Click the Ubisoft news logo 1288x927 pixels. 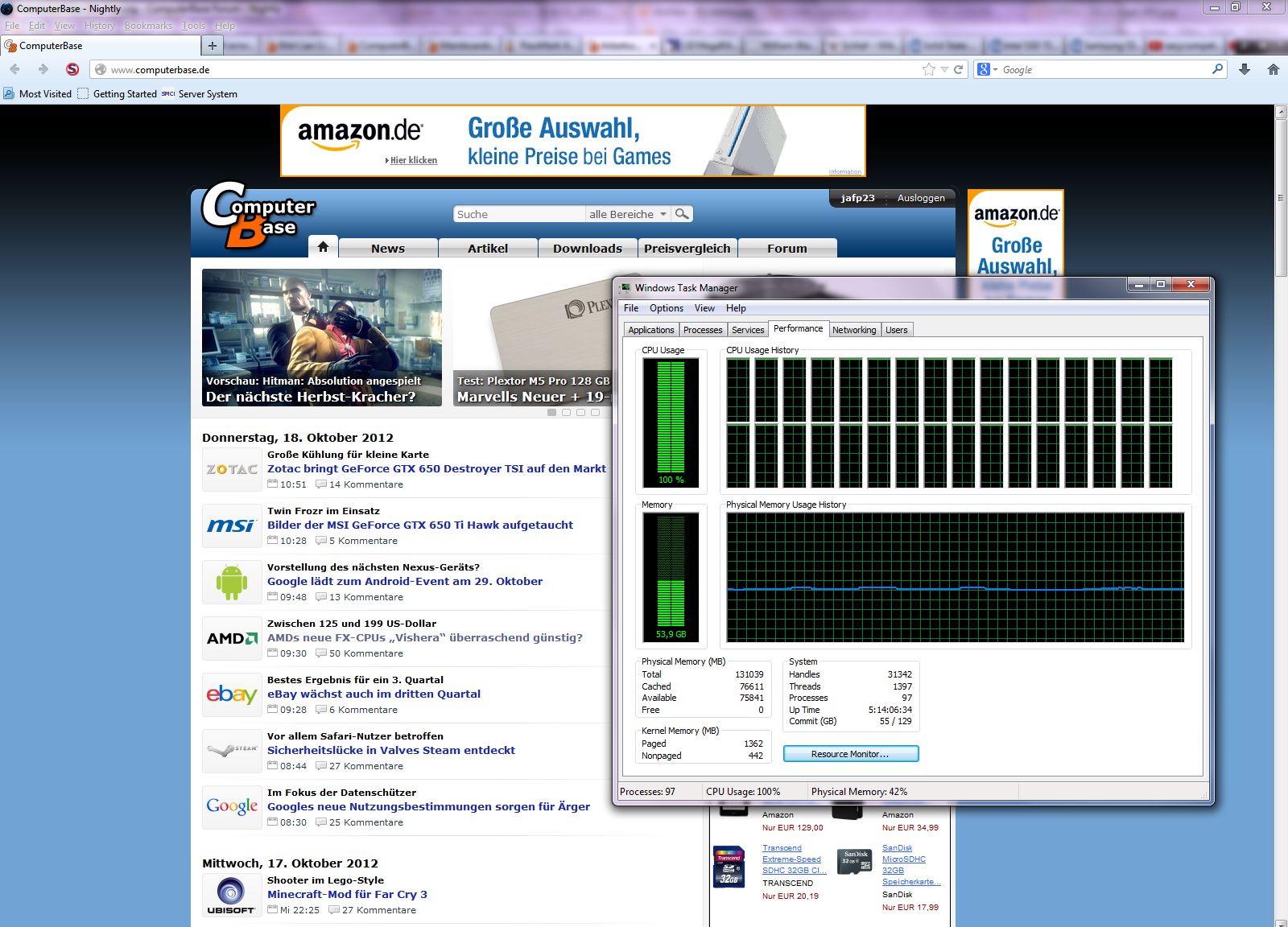(x=232, y=895)
